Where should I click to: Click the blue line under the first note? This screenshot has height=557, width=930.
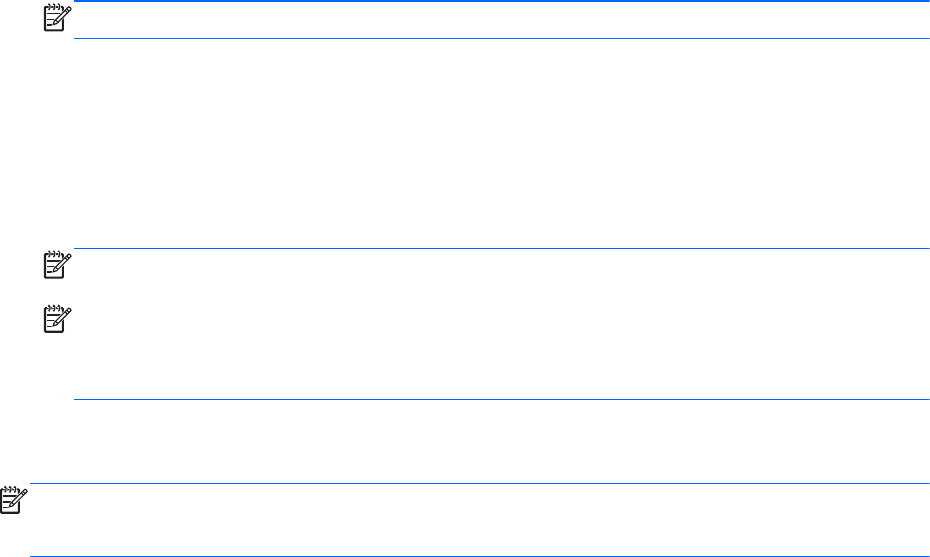coord(500,39)
